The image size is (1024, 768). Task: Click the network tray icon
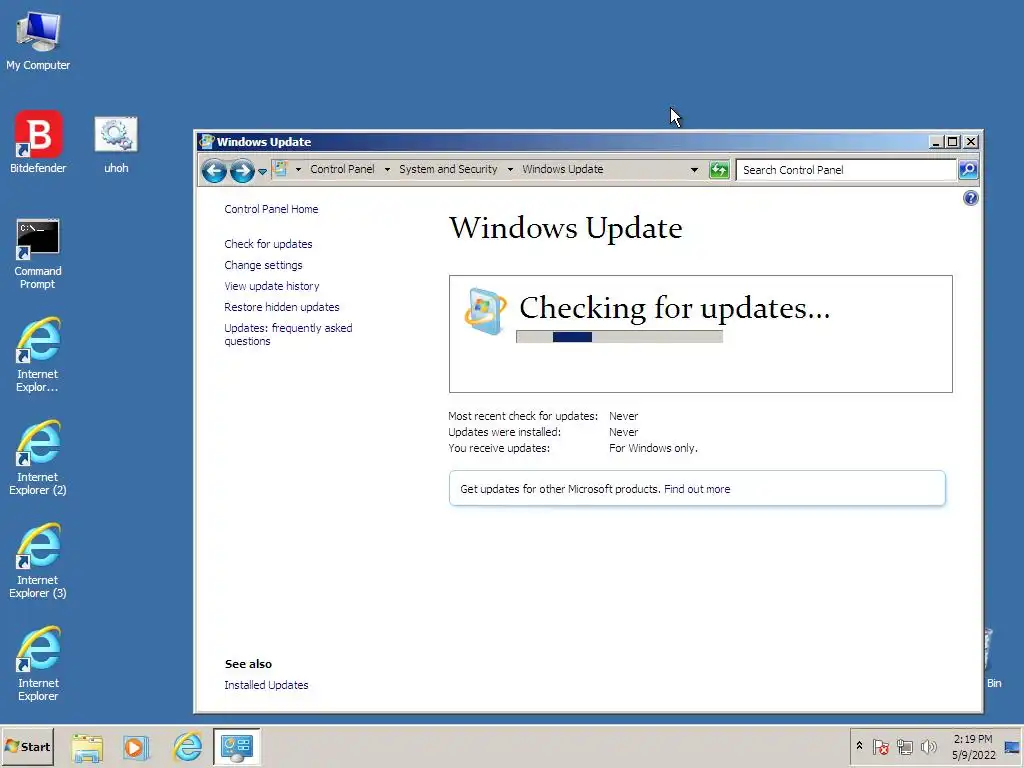click(x=904, y=746)
